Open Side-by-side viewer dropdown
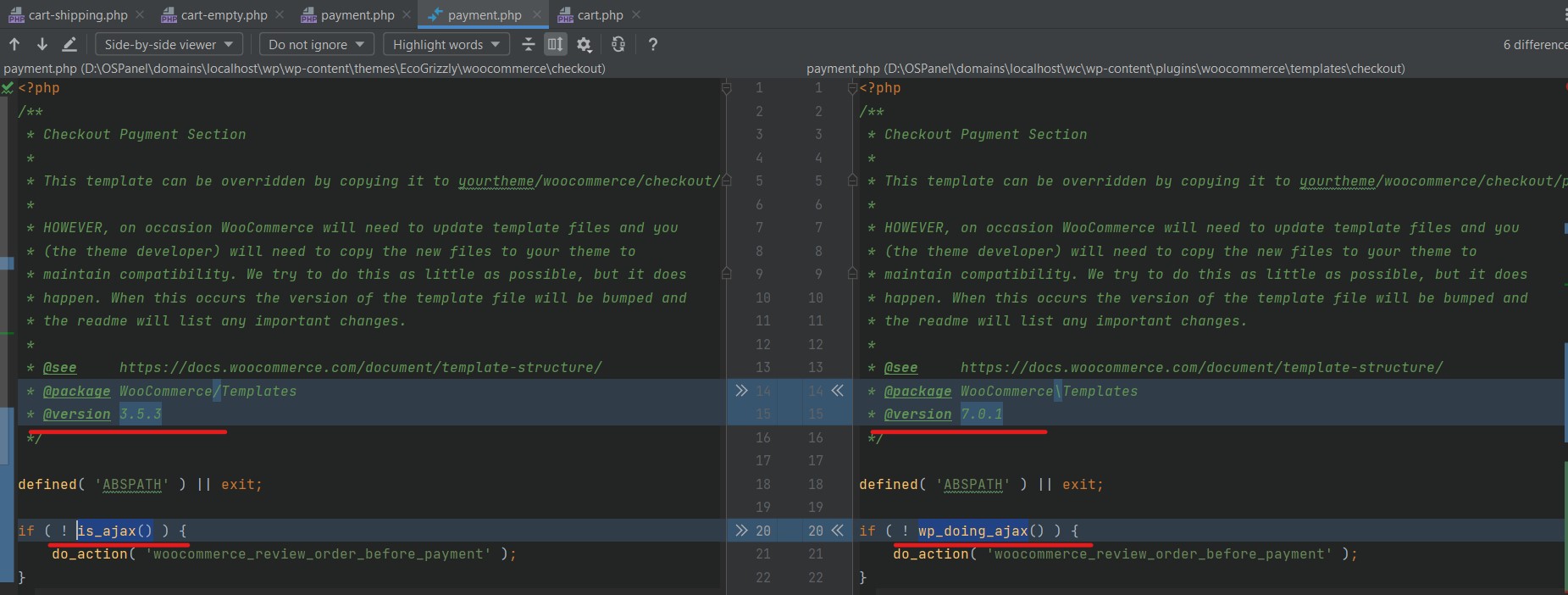The height and width of the screenshot is (595, 1568). pos(169,44)
